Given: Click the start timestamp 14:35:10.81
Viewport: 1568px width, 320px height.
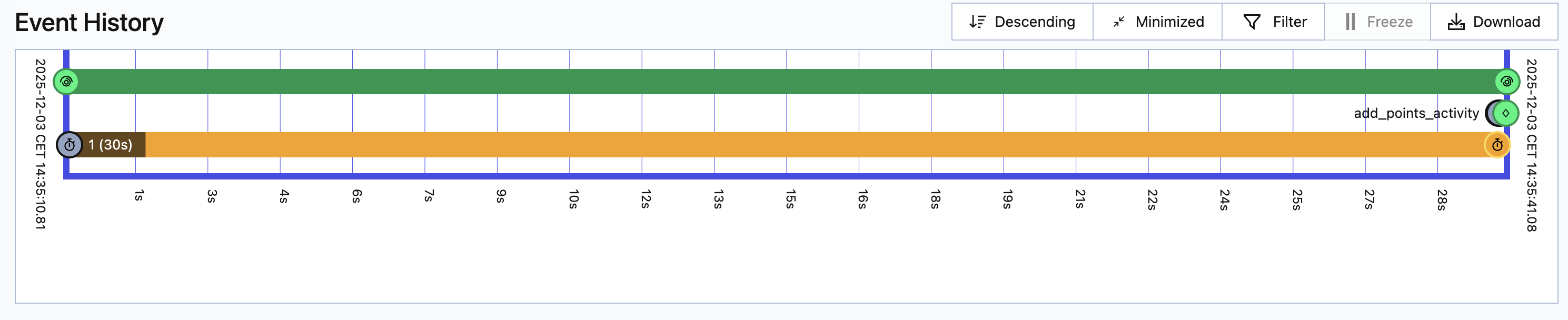Looking at the screenshot, I should 40,144.
